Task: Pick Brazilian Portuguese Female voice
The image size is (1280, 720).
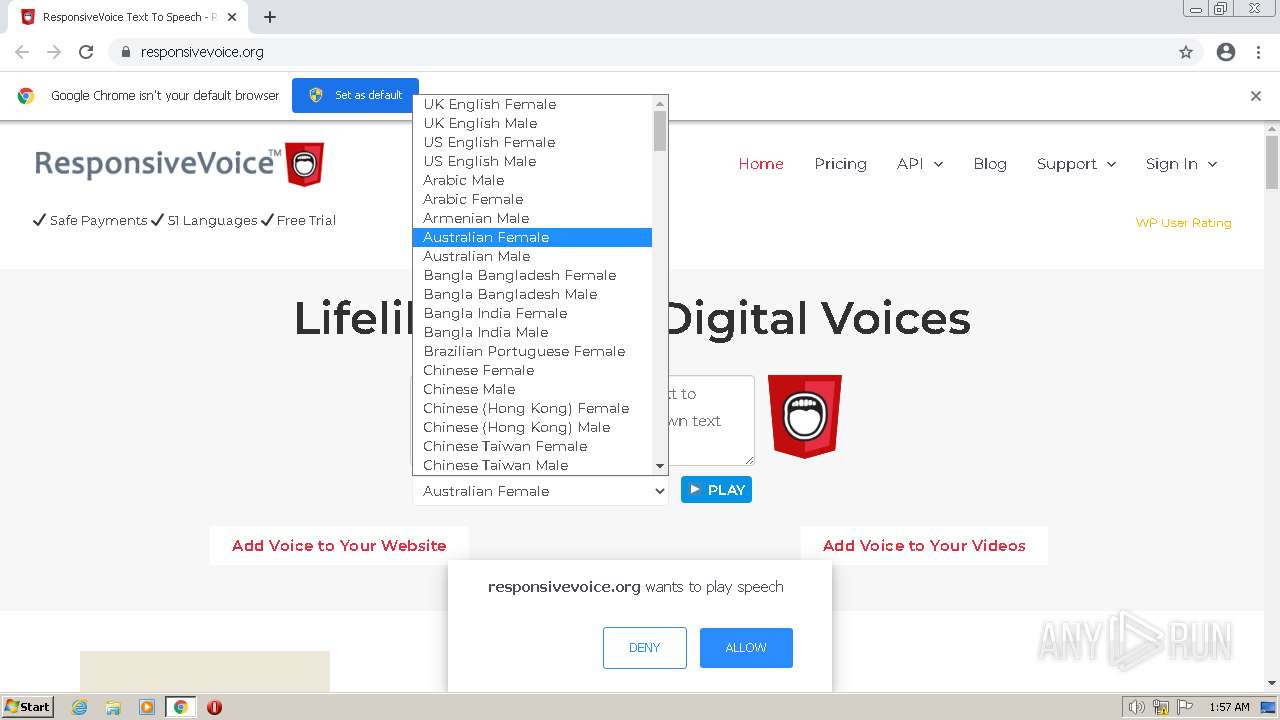Action: click(x=532, y=351)
